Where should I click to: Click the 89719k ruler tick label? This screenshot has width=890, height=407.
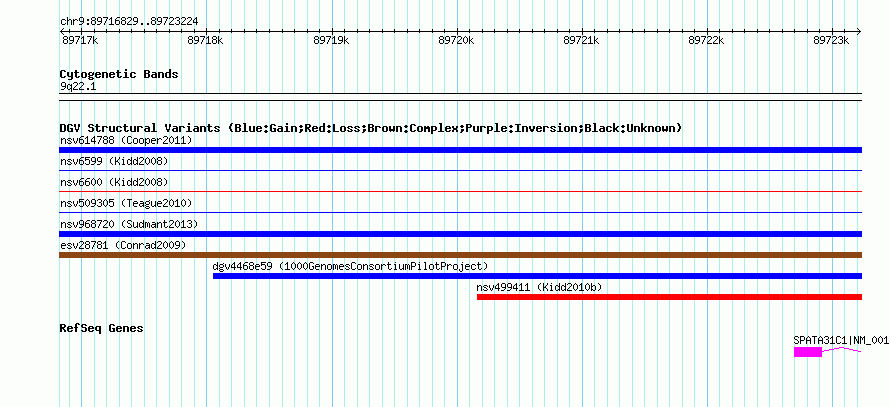331,40
